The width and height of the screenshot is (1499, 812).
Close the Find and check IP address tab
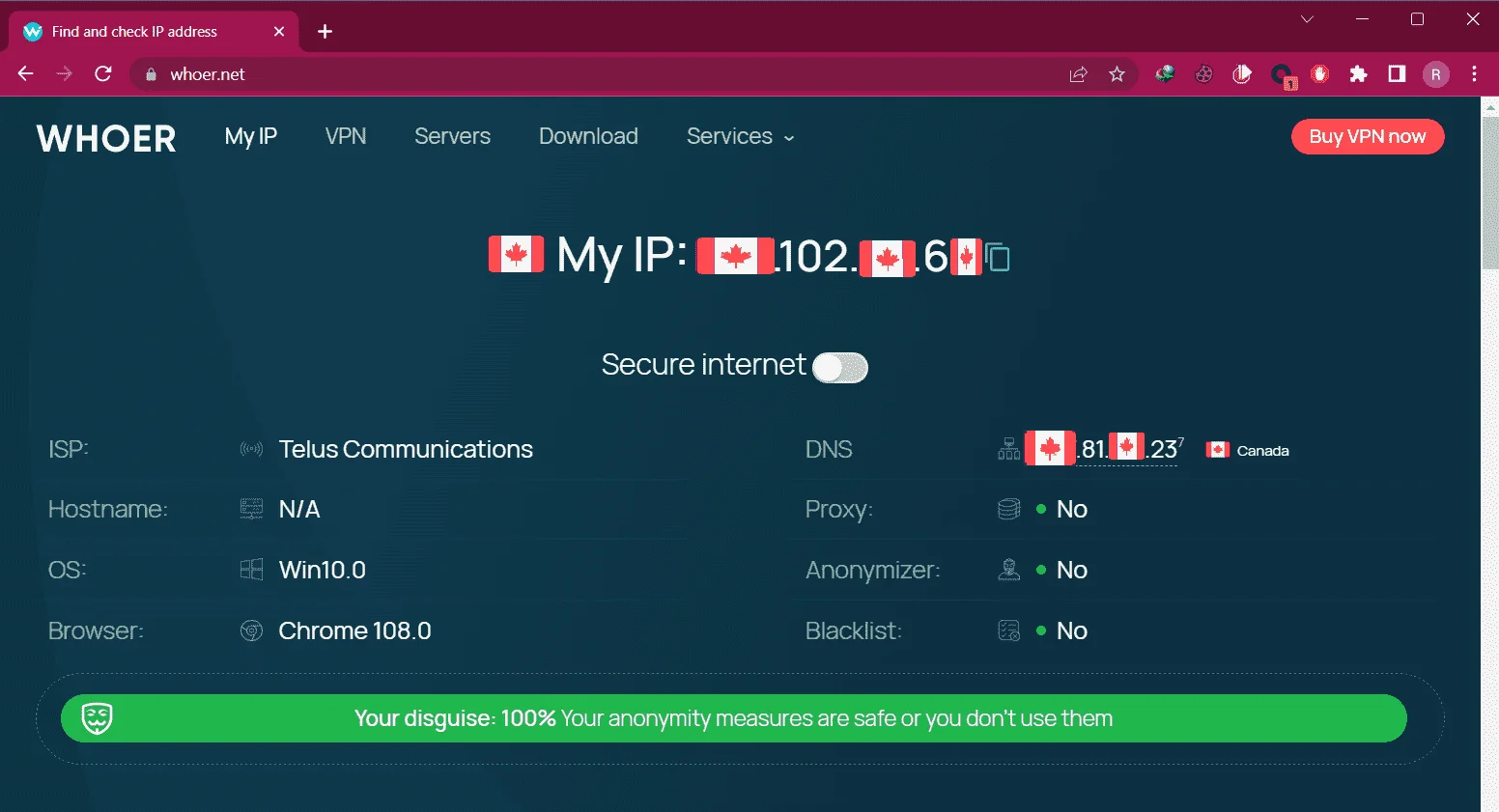(x=279, y=32)
